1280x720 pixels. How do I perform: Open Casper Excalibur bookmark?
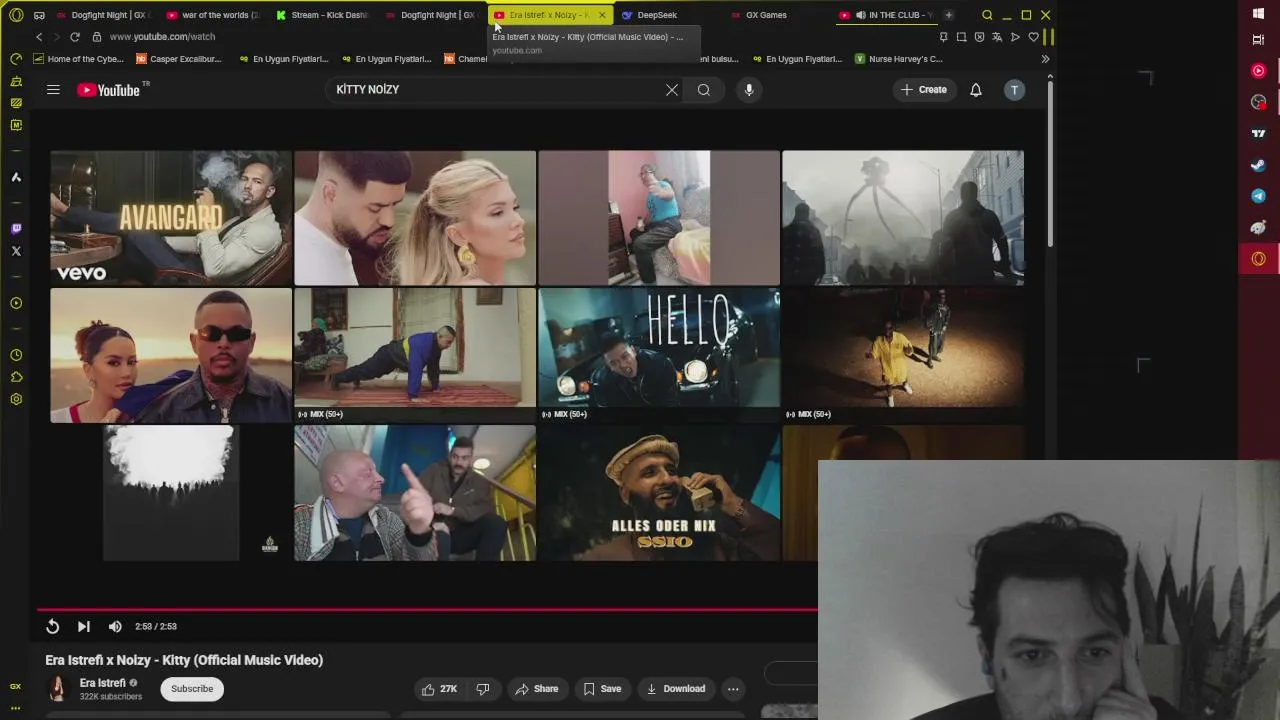click(x=179, y=59)
